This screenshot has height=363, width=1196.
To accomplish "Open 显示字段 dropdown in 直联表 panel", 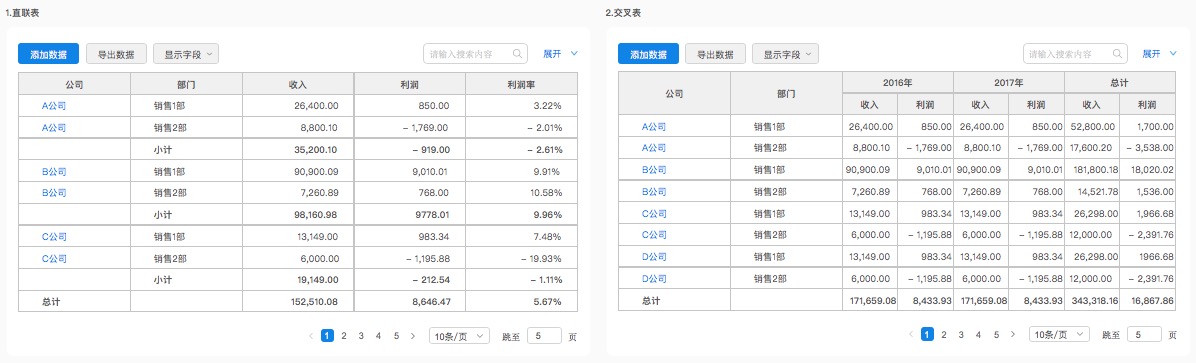I will [x=186, y=54].
